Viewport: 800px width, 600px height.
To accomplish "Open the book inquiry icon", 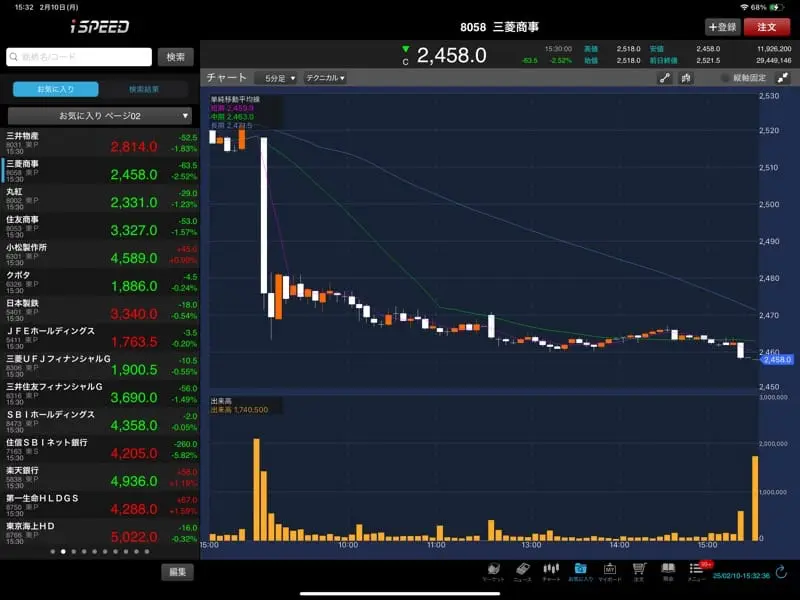I will point(667,572).
